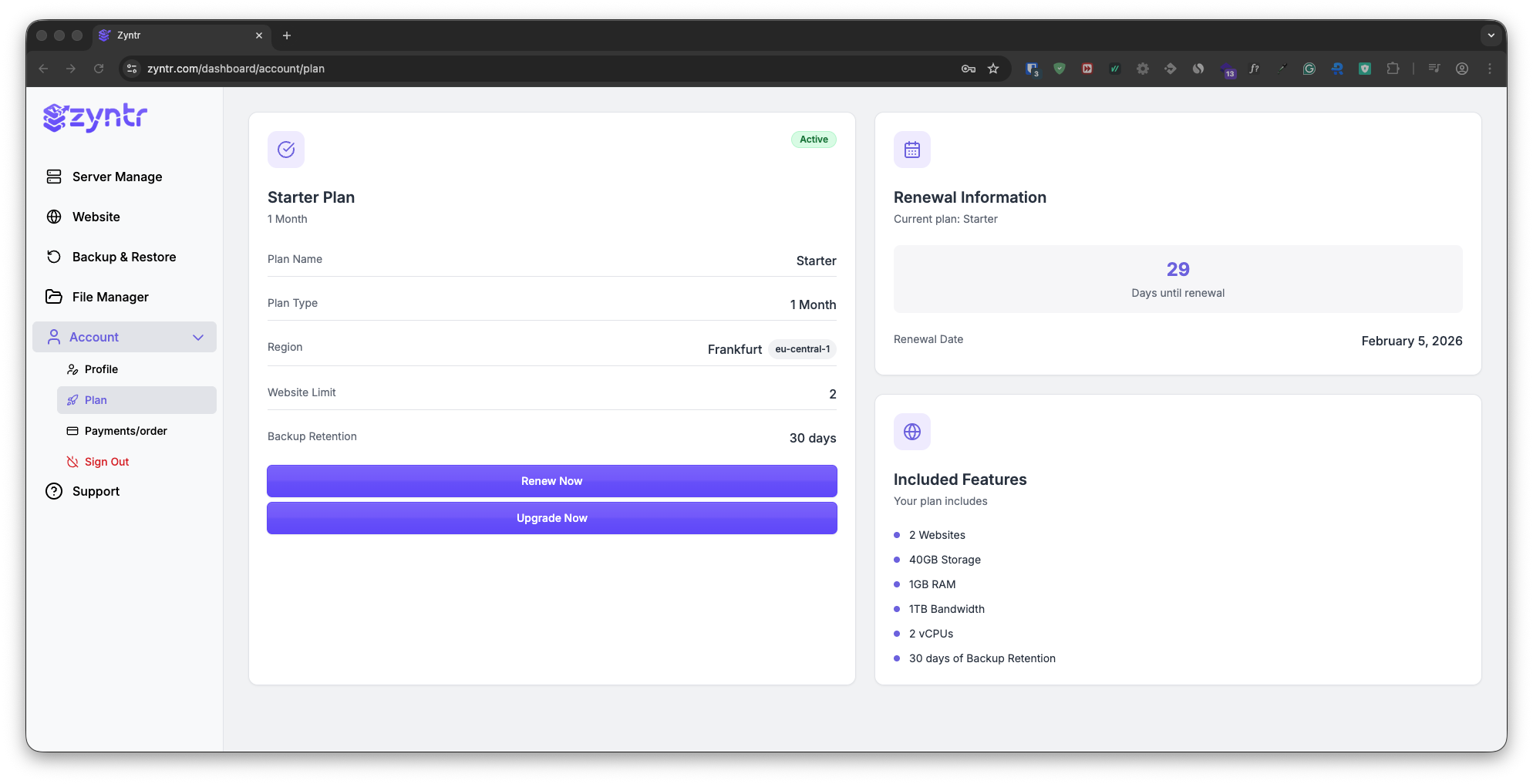This screenshot has height=784, width=1533.
Task: Open Backup & Restore page
Action: [x=124, y=257]
